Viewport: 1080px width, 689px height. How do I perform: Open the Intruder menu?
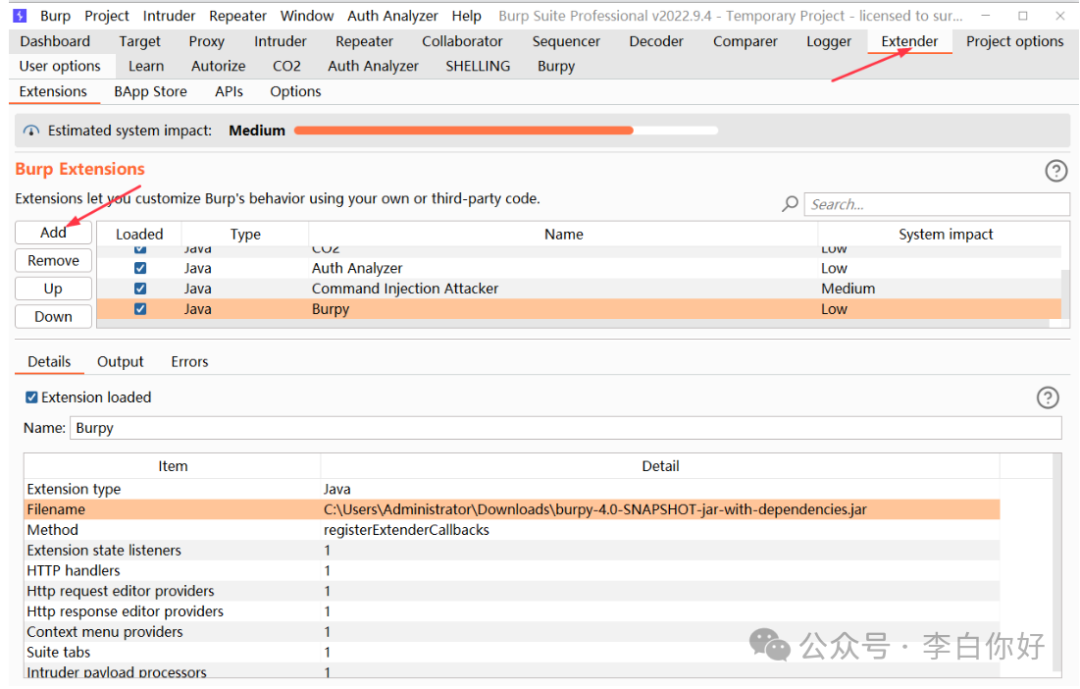pyautogui.click(x=169, y=16)
